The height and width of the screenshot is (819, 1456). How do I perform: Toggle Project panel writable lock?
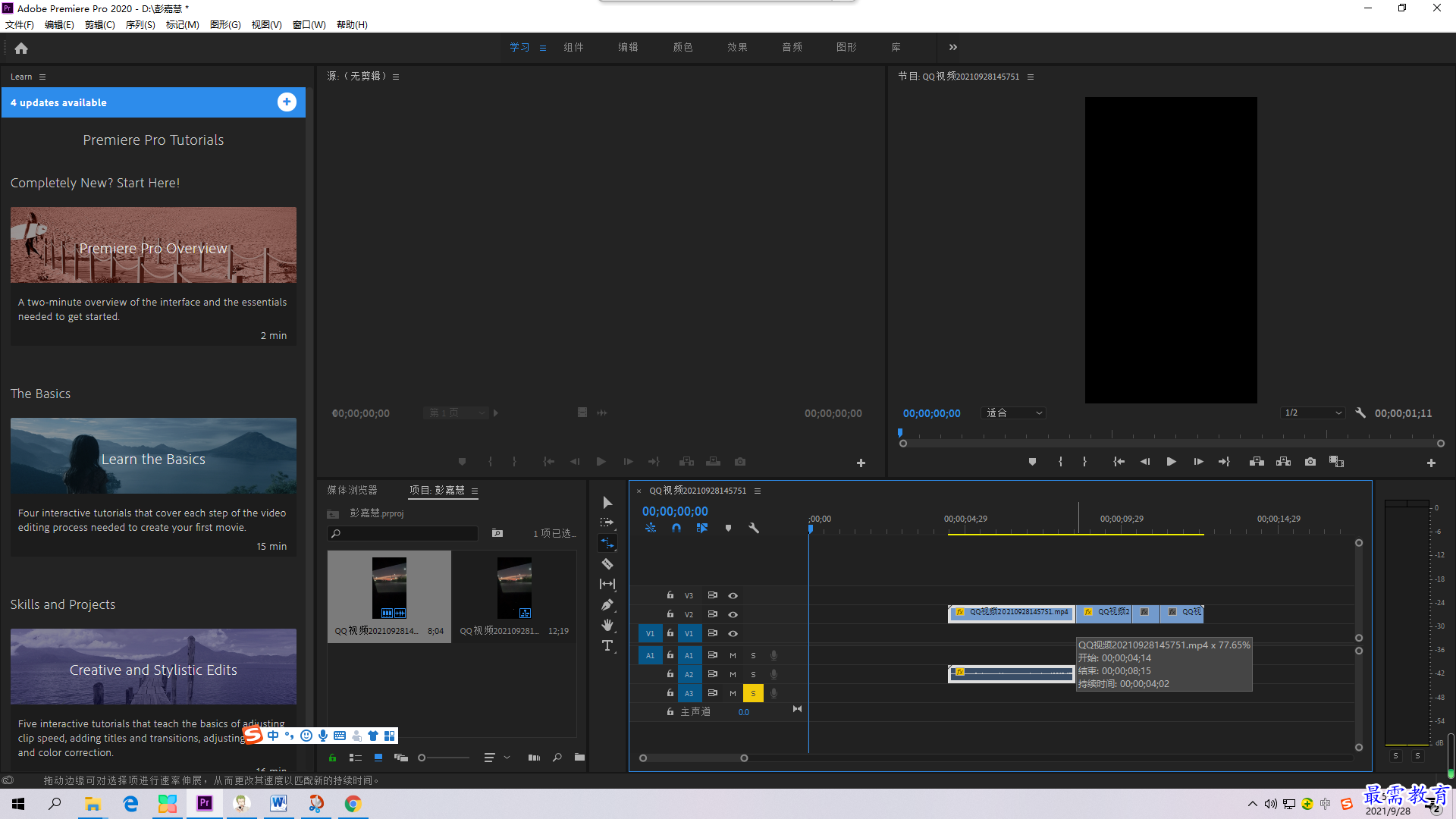(x=332, y=758)
